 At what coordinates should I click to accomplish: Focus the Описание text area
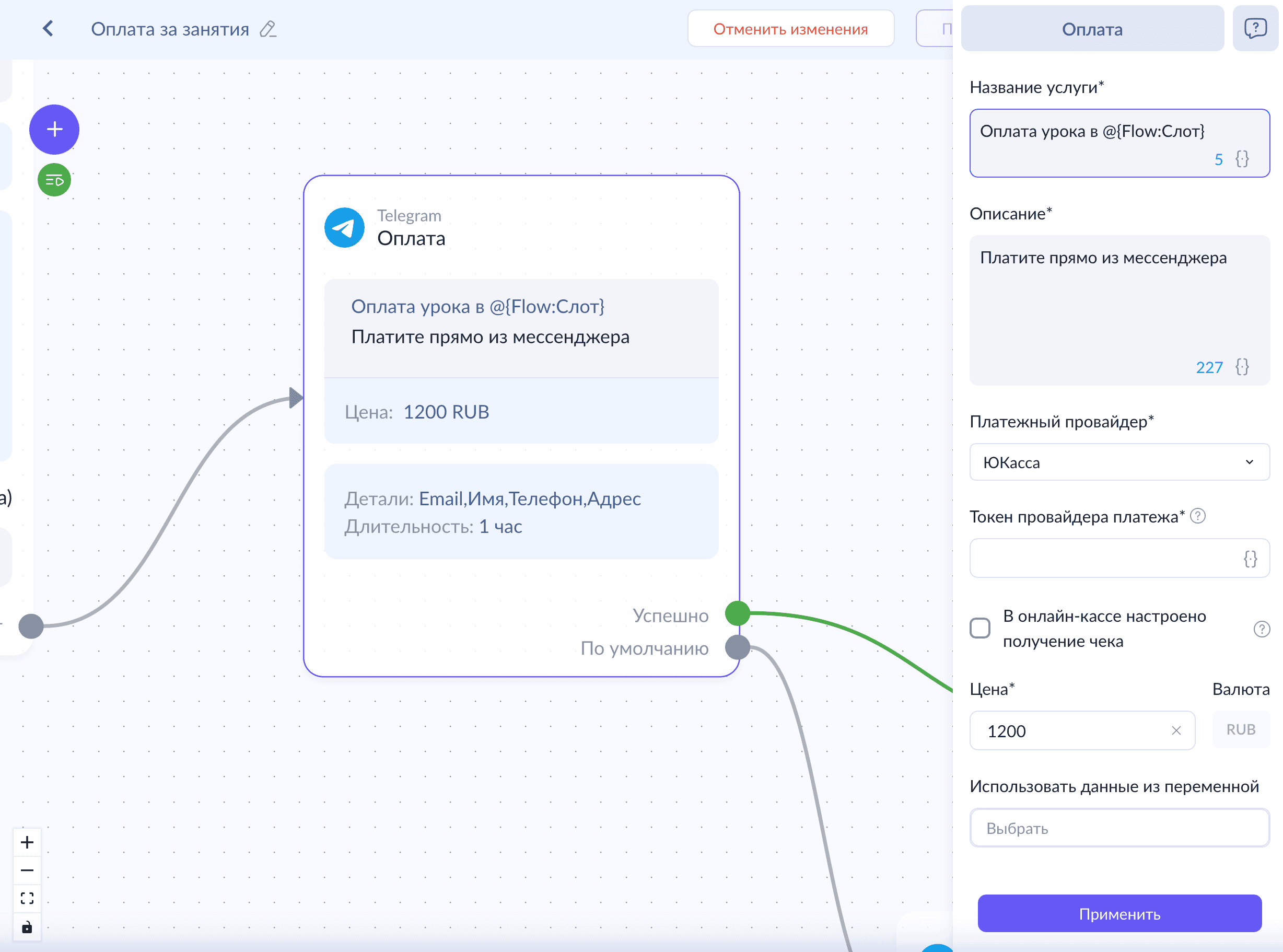1119,310
